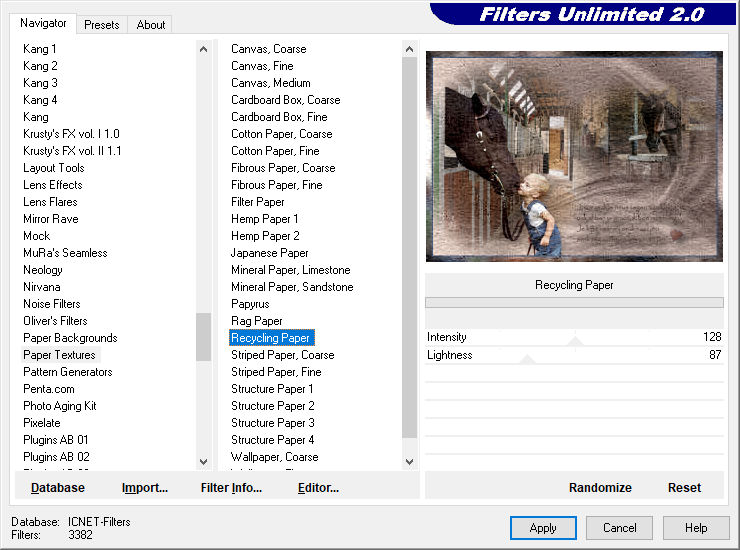Open the filter Editor...
740x550 pixels.
point(318,488)
